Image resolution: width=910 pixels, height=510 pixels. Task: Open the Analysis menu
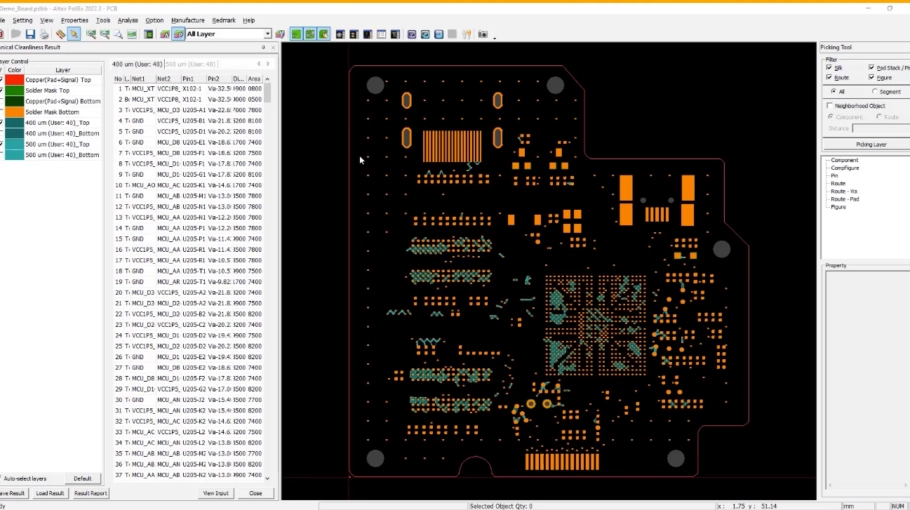pyautogui.click(x=128, y=20)
